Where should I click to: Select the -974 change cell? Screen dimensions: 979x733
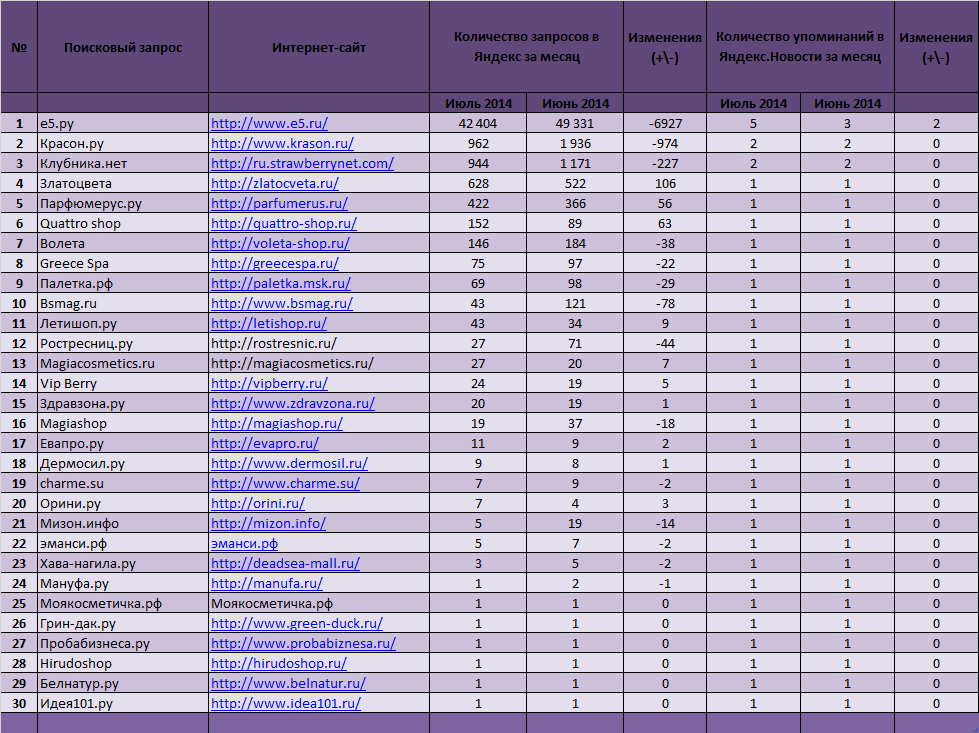665,144
